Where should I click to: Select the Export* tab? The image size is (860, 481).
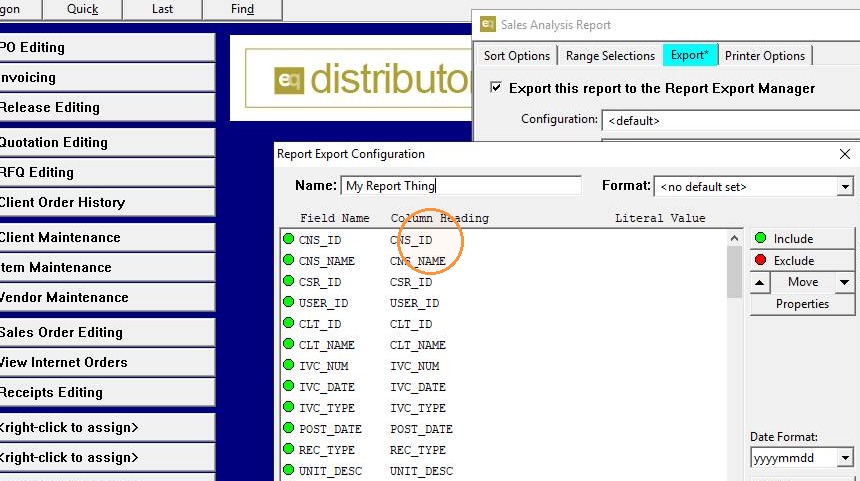click(x=690, y=55)
